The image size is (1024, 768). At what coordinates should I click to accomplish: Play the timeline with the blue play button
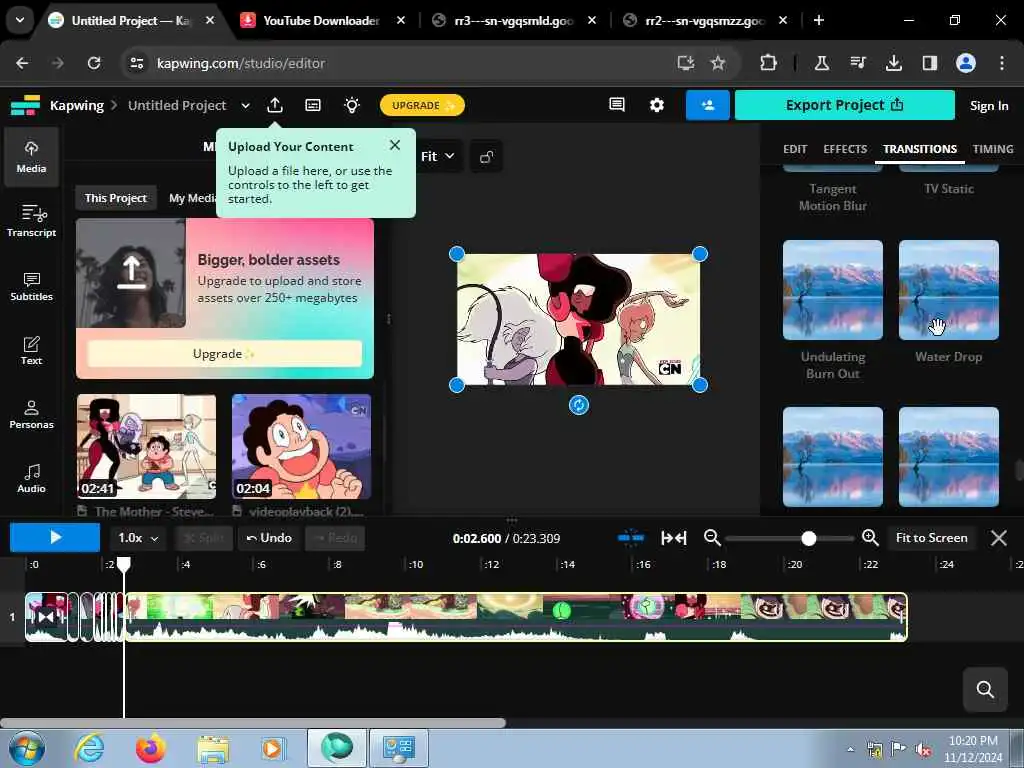click(x=55, y=537)
